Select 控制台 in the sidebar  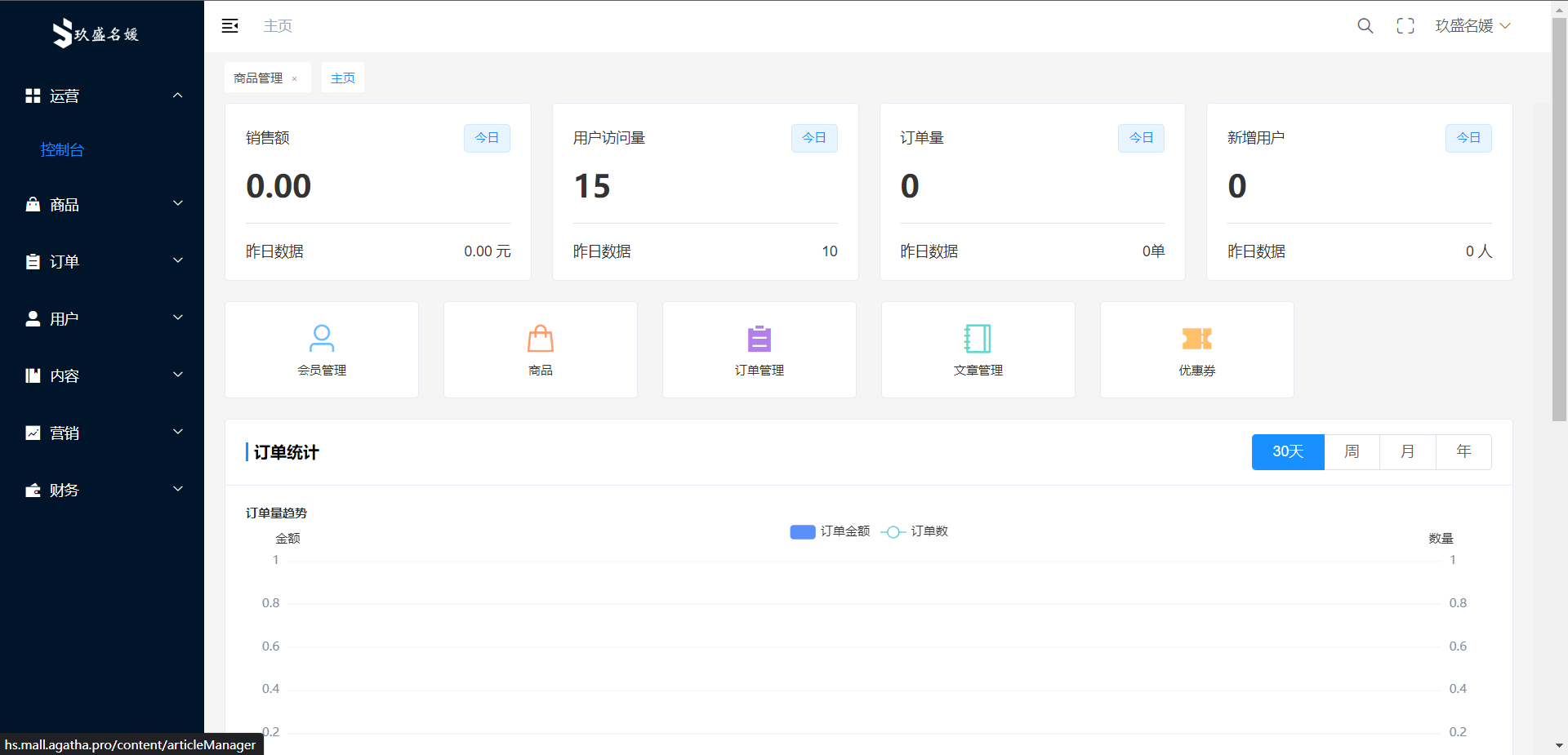[x=63, y=149]
